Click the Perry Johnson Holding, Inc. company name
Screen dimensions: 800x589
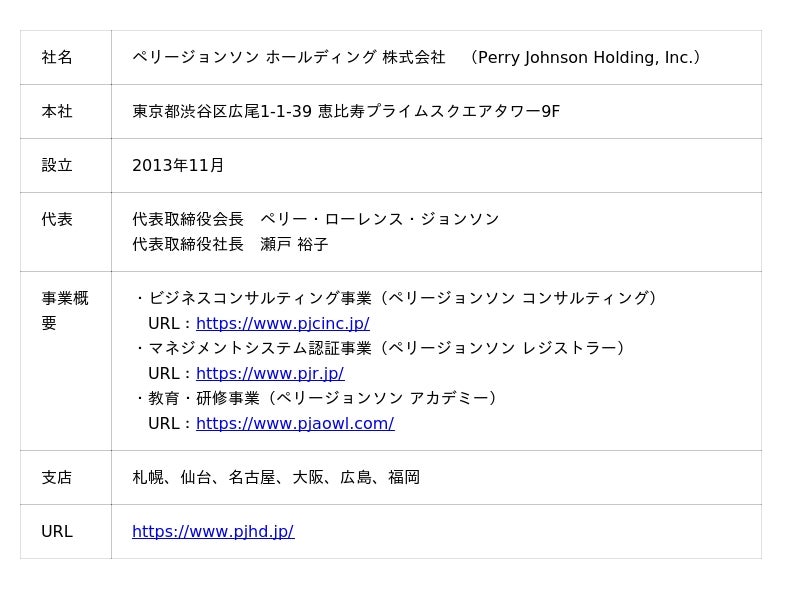coord(585,57)
